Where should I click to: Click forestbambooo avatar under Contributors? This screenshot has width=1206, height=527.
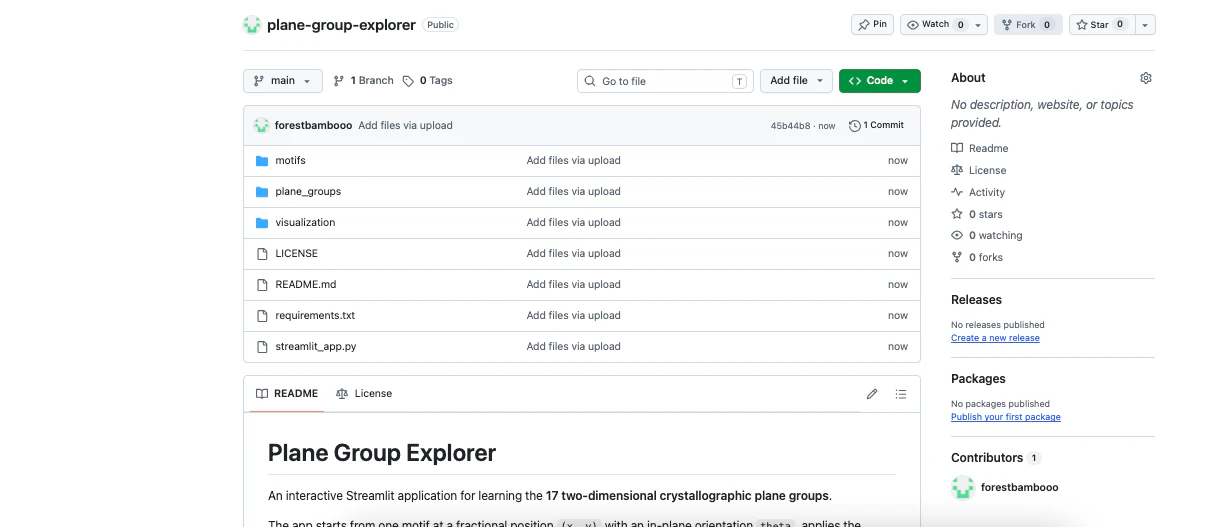click(962, 487)
